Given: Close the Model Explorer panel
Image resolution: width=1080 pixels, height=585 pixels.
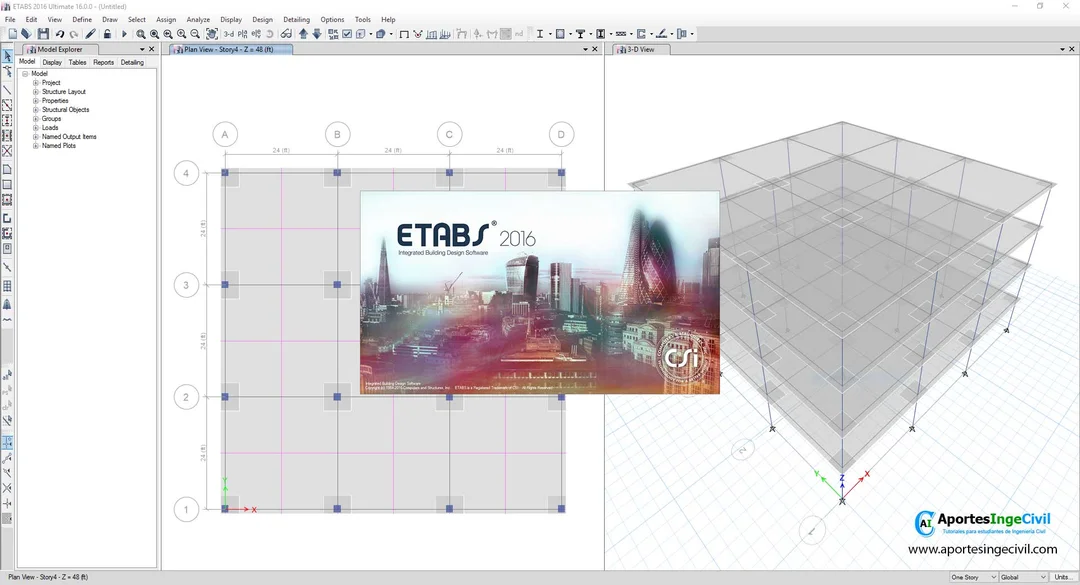Looking at the screenshot, I should [x=152, y=50].
